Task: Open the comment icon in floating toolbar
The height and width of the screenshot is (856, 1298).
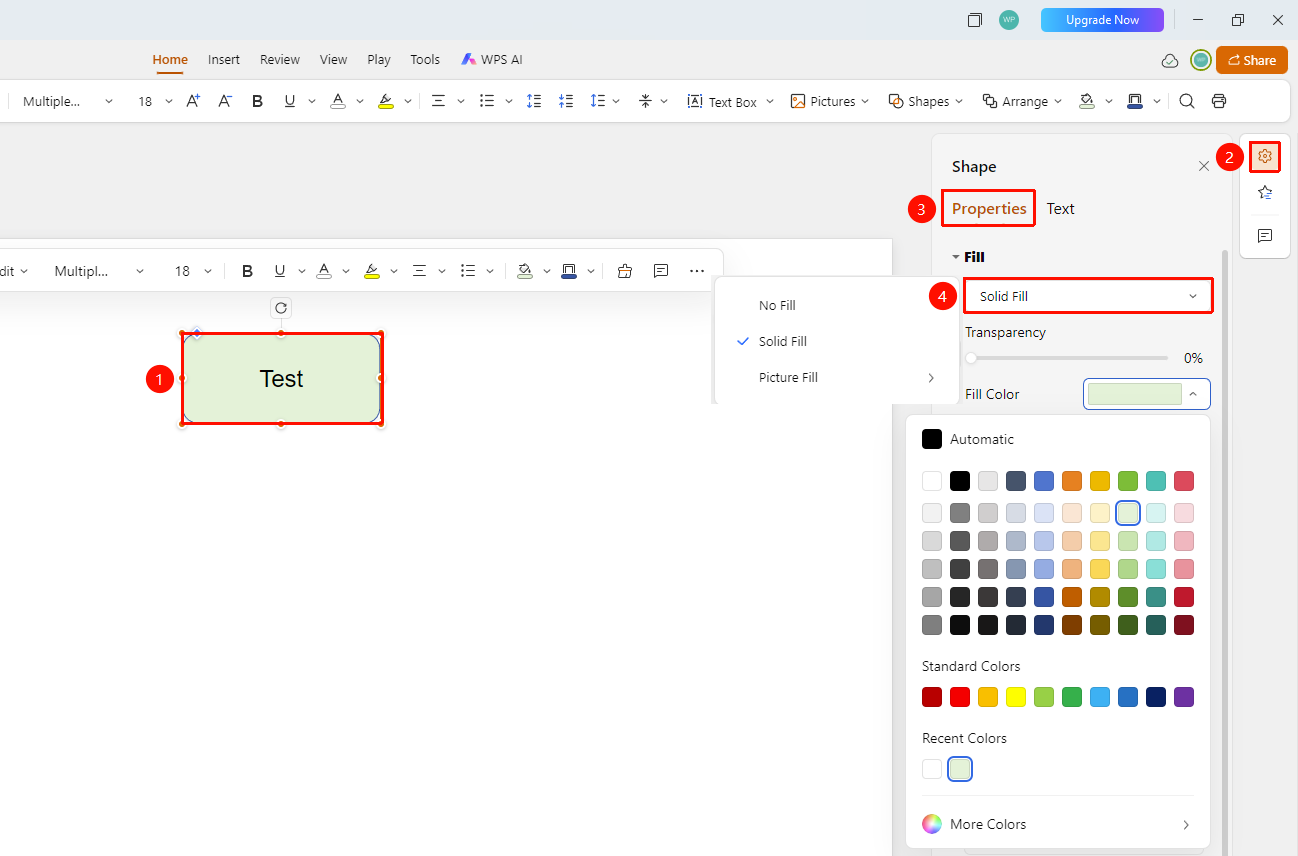Action: tap(661, 271)
